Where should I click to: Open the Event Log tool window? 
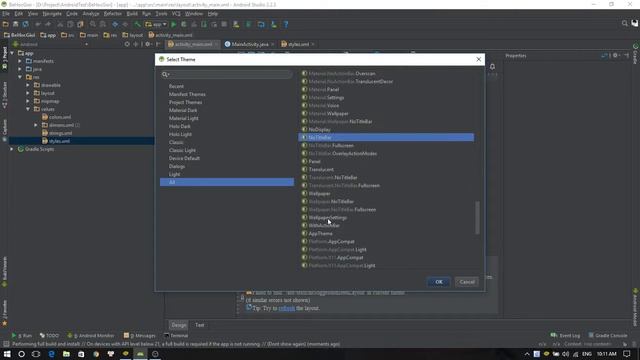pos(565,336)
